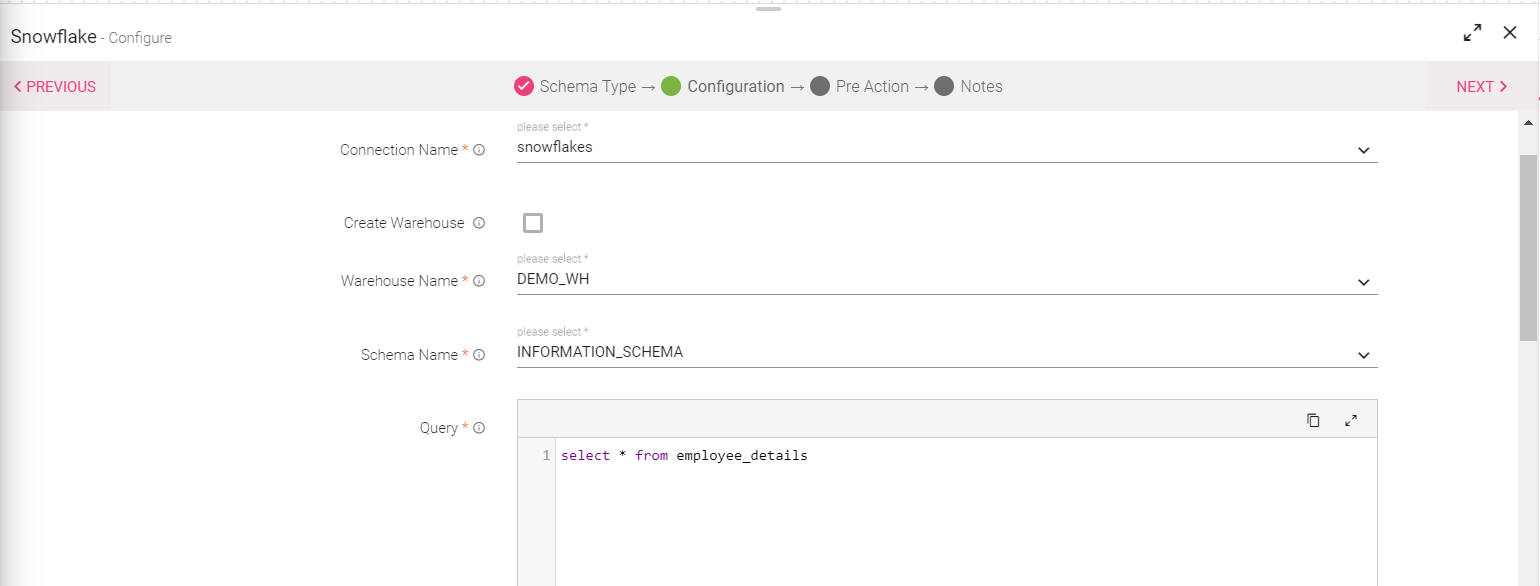Click the drag handle atop the dialog
Viewport: 1540px width, 586px height.
[768, 8]
